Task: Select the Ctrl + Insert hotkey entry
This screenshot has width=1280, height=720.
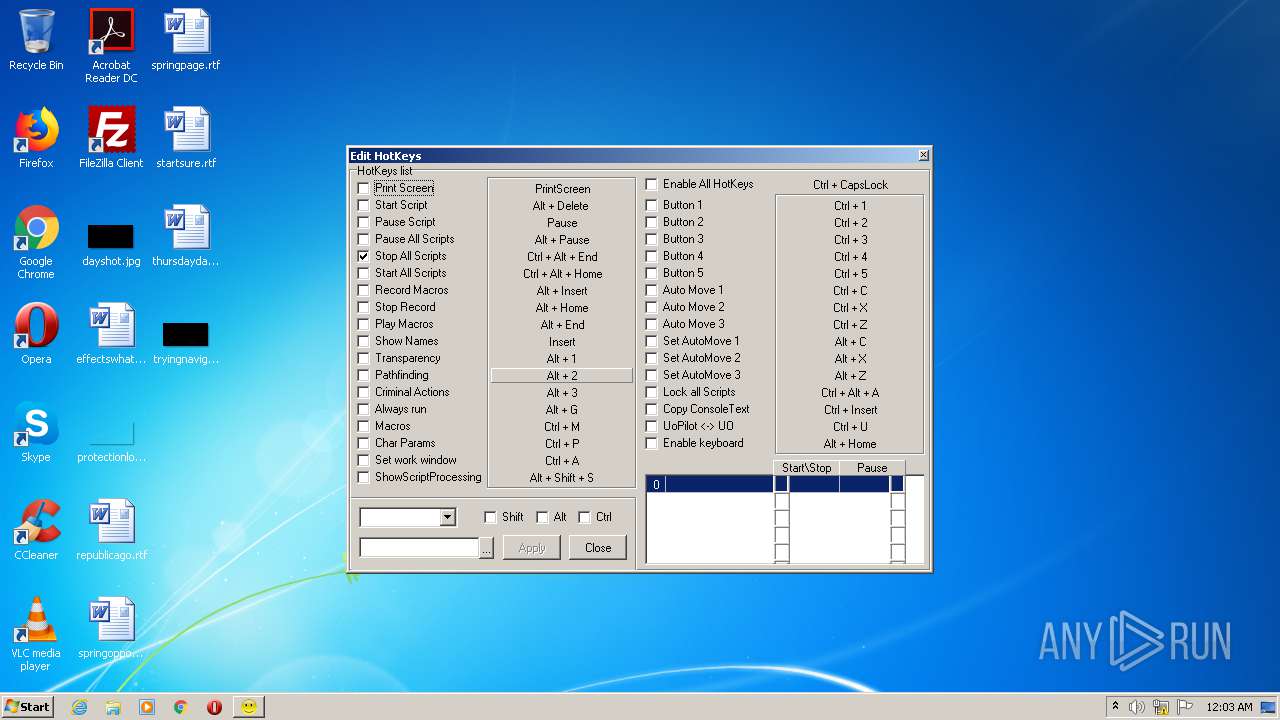Action: pos(850,410)
